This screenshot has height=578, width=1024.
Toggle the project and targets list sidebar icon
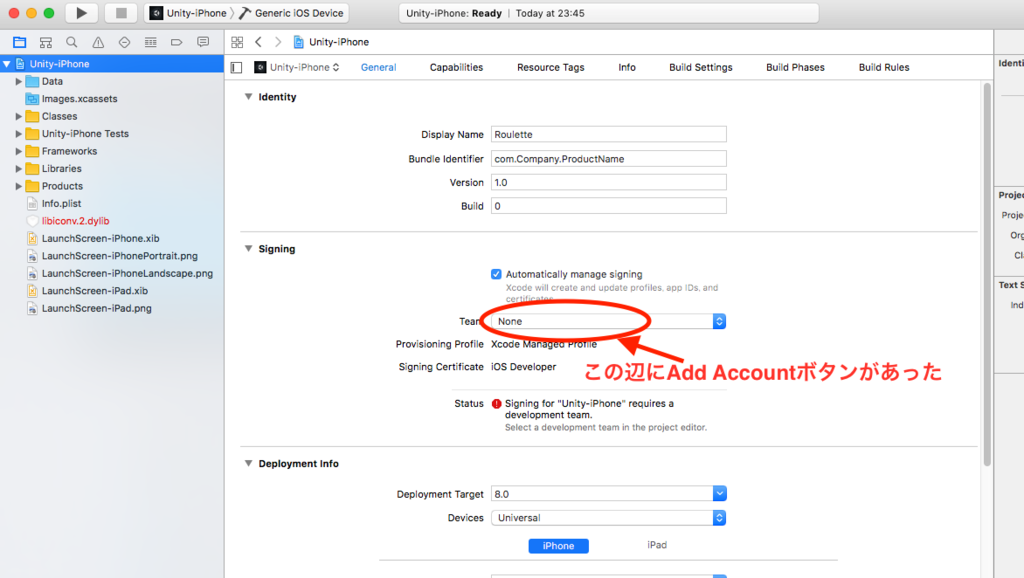pos(236,67)
